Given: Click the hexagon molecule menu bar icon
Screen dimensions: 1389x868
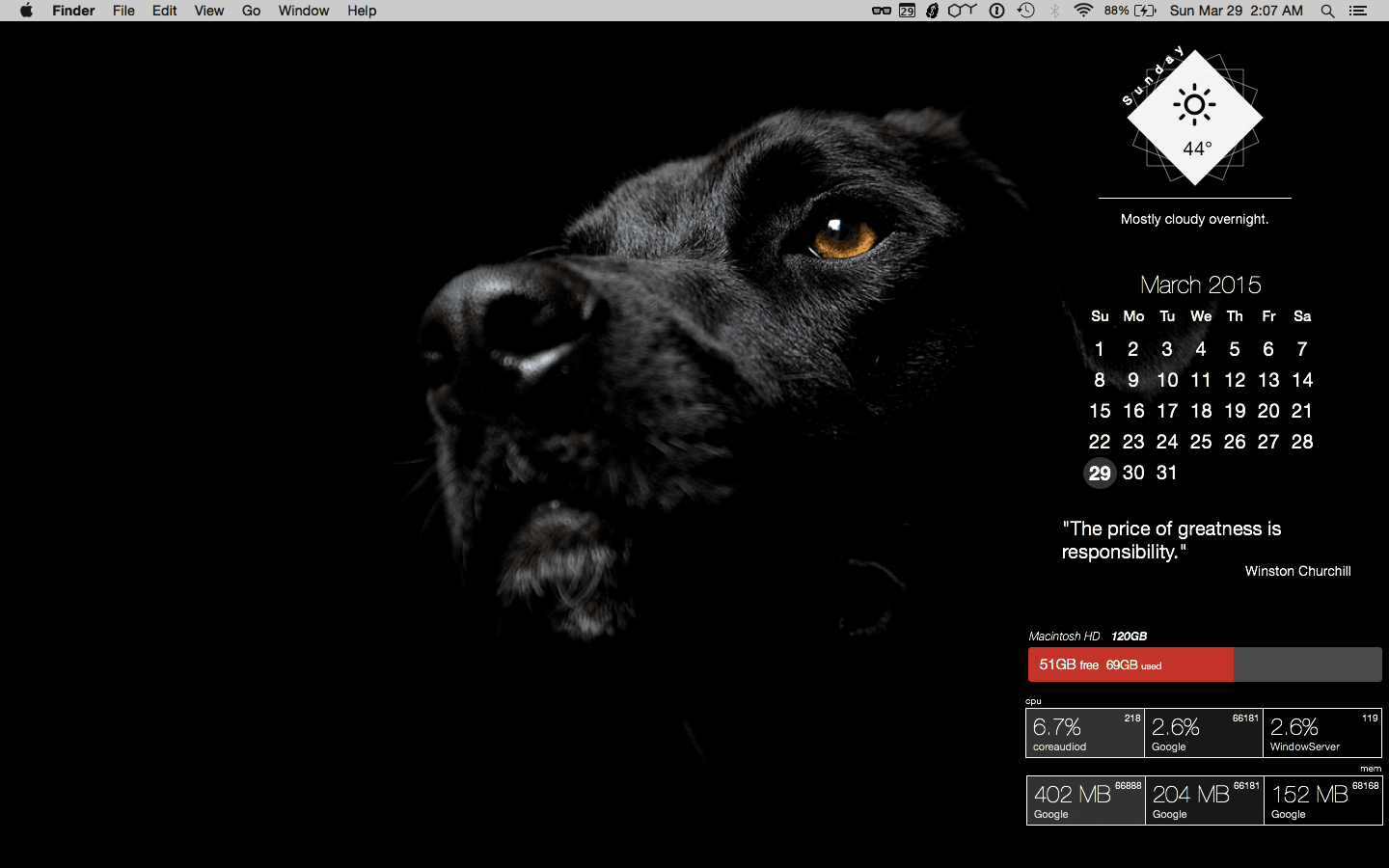Looking at the screenshot, I should [962, 11].
